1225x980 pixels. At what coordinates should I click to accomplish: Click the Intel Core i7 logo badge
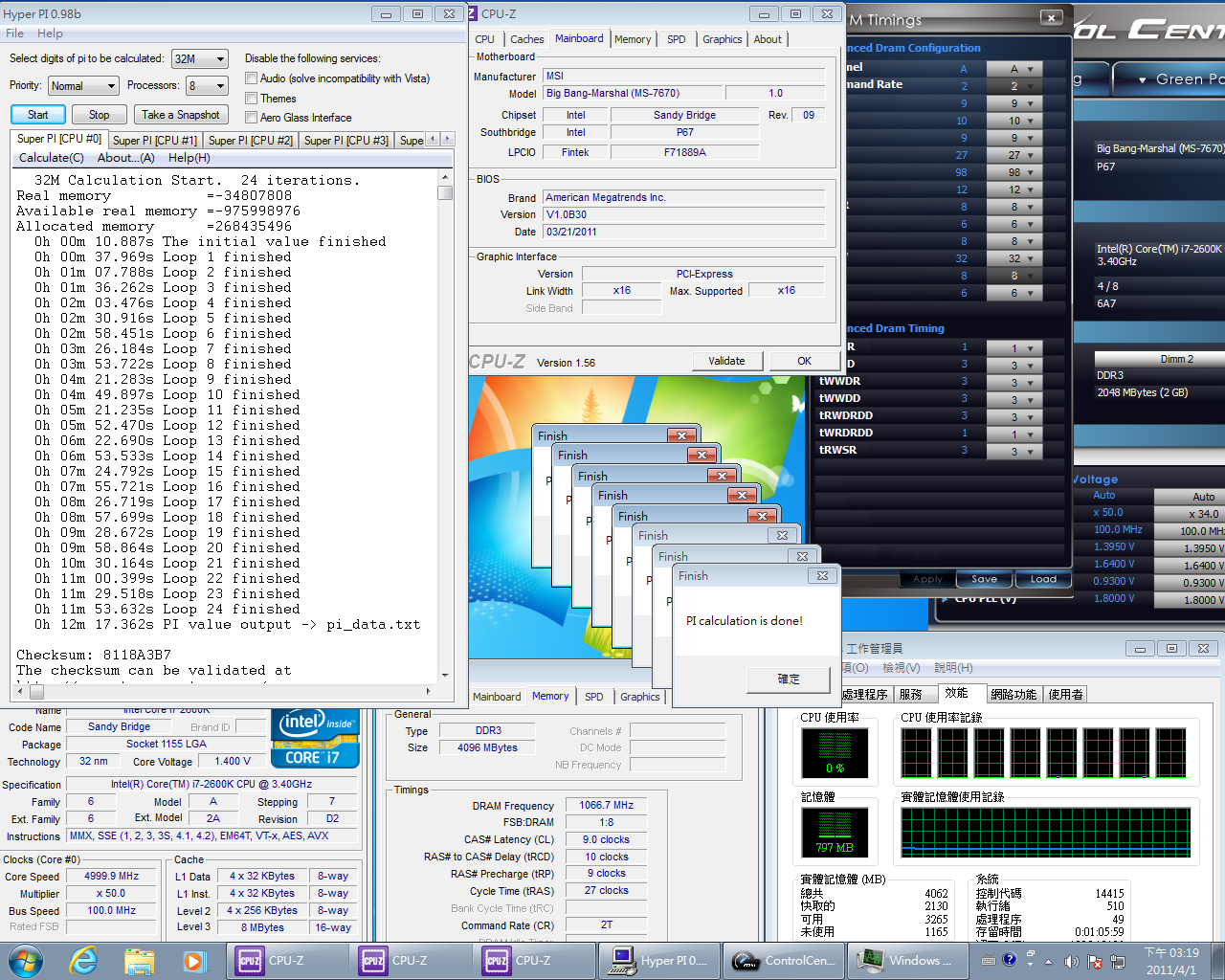click(315, 738)
